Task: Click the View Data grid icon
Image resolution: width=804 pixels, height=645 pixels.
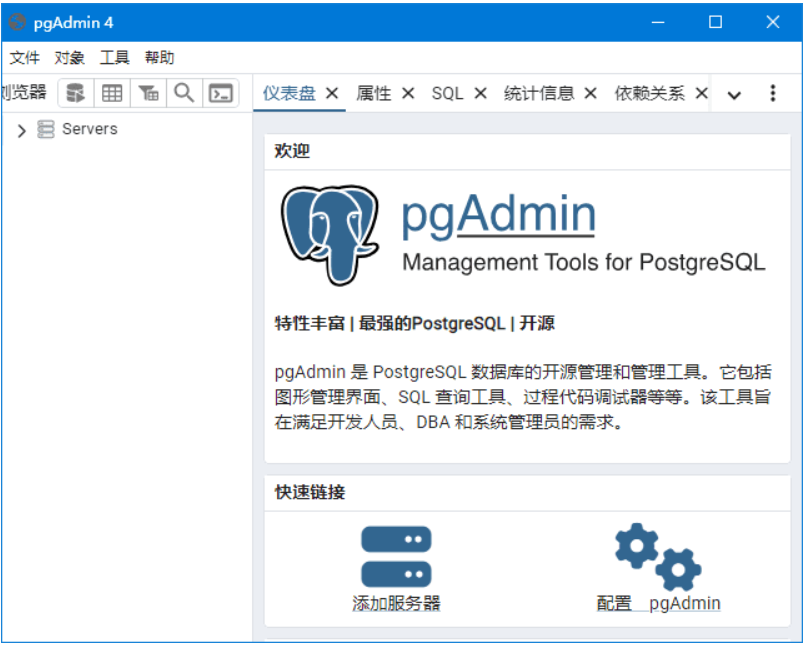Action: pos(111,93)
